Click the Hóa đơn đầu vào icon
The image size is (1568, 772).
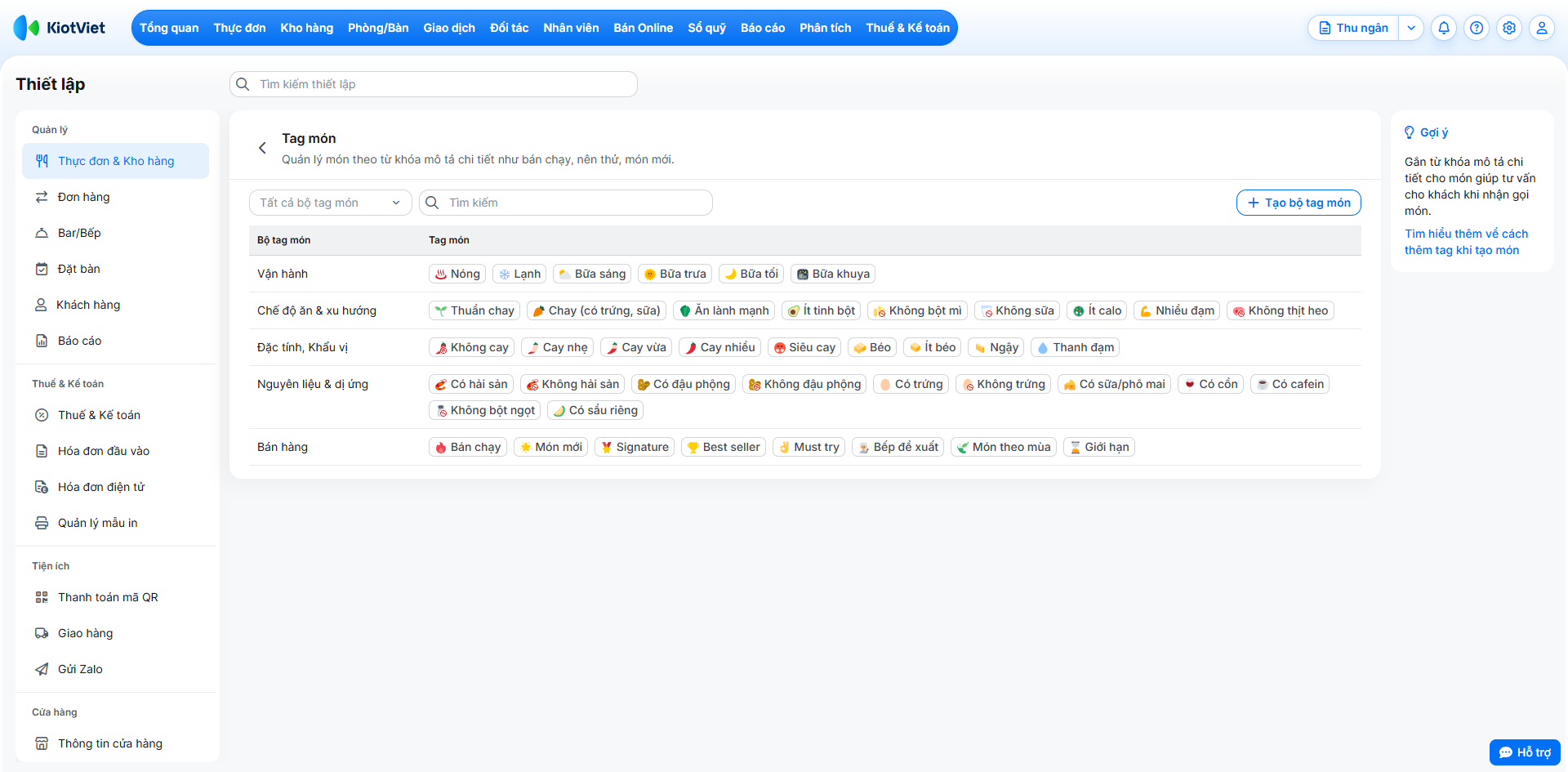point(42,451)
